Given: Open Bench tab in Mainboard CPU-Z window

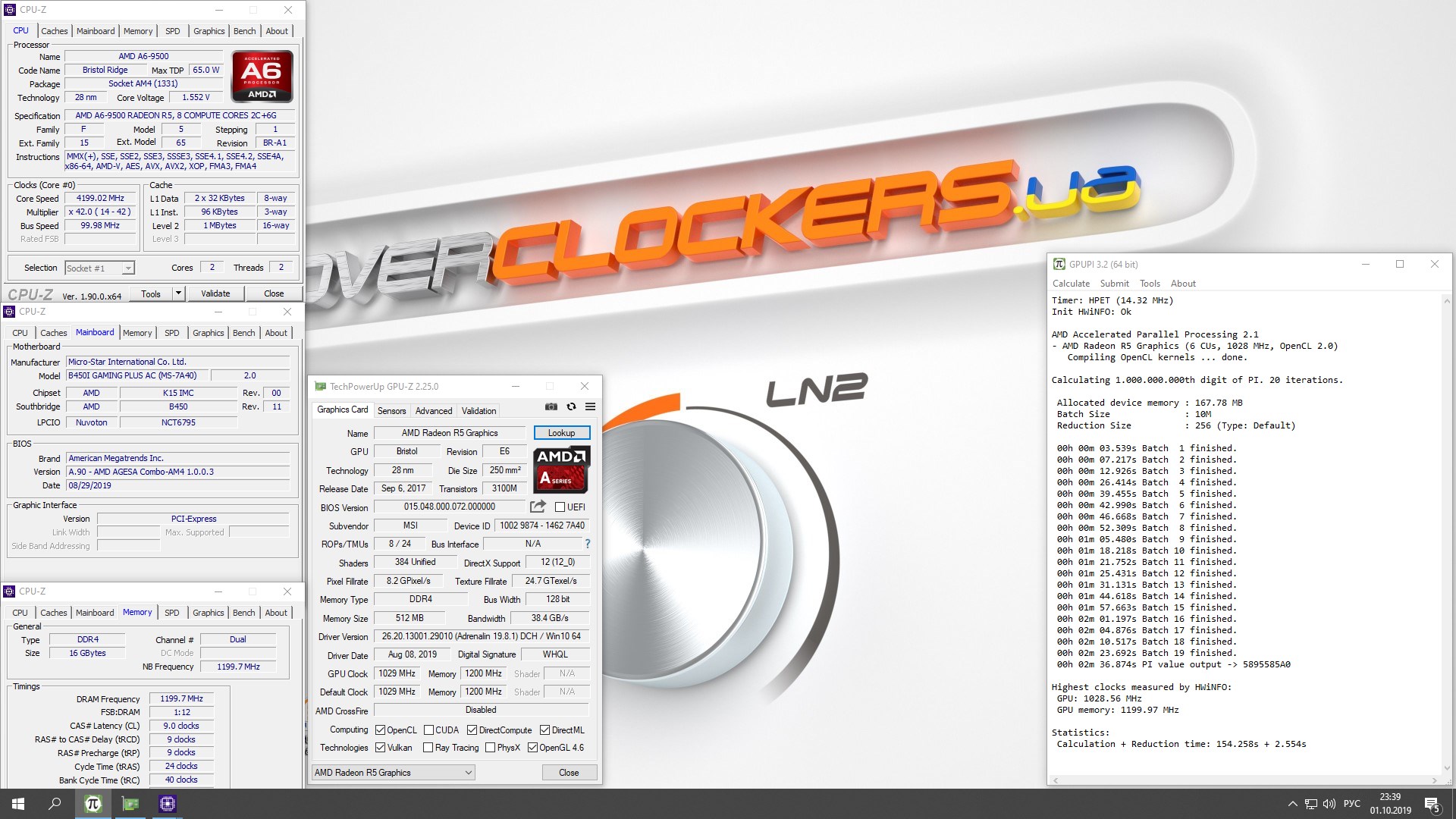Looking at the screenshot, I should coord(244,333).
